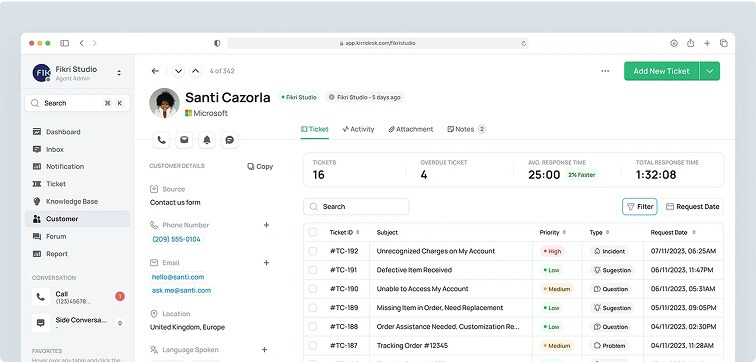The width and height of the screenshot is (756, 362).
Task: Add a spoken language with plus icon
Action: [264, 349]
